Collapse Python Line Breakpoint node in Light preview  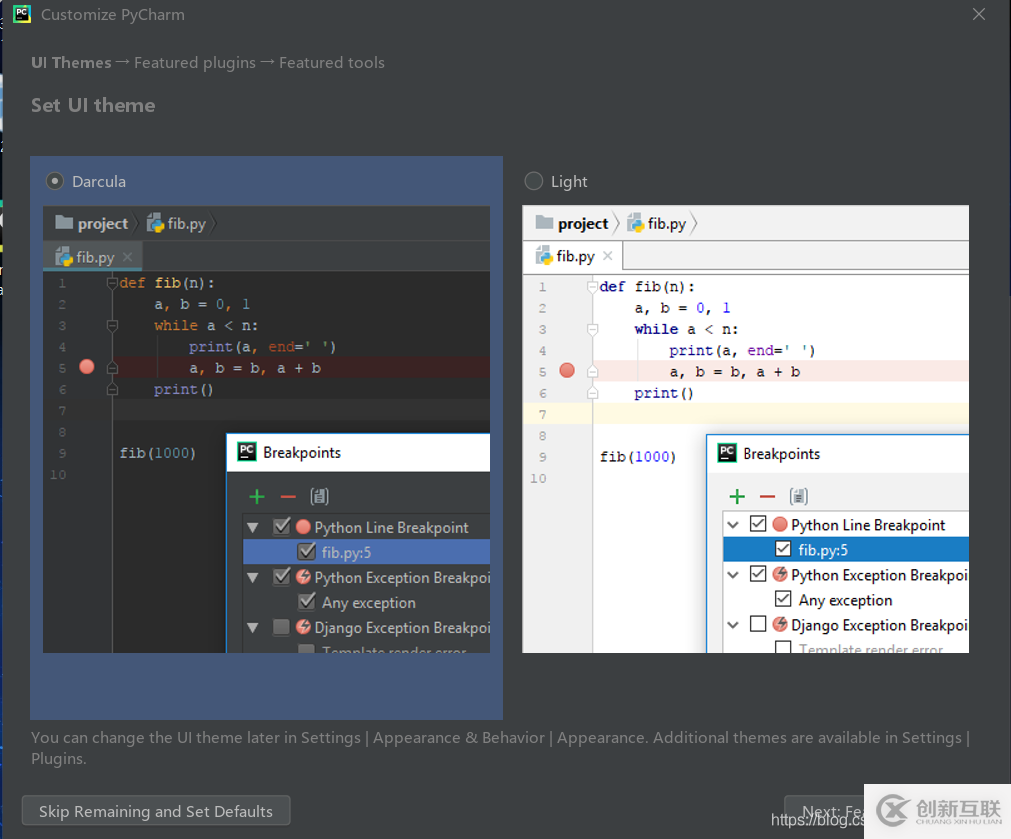(x=733, y=524)
